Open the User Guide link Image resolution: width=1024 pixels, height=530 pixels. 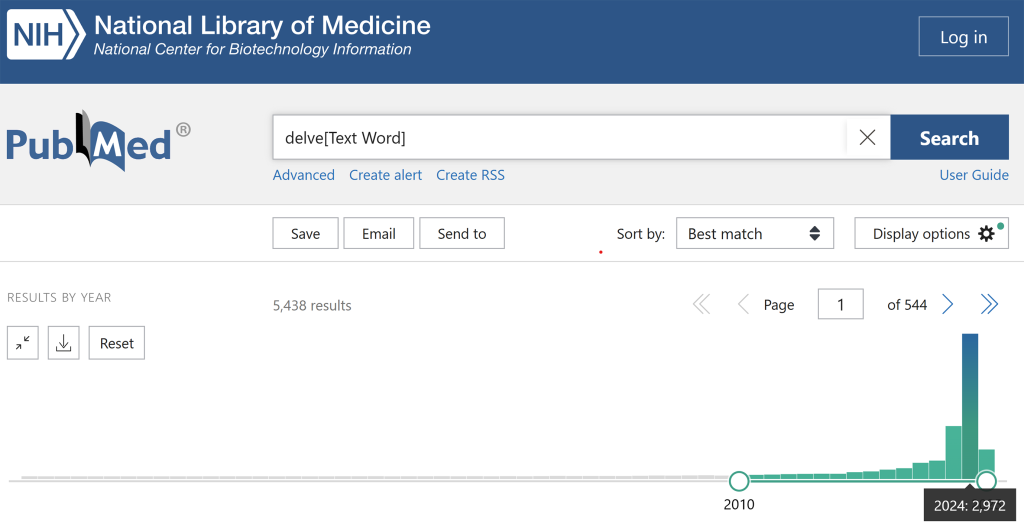pos(973,175)
